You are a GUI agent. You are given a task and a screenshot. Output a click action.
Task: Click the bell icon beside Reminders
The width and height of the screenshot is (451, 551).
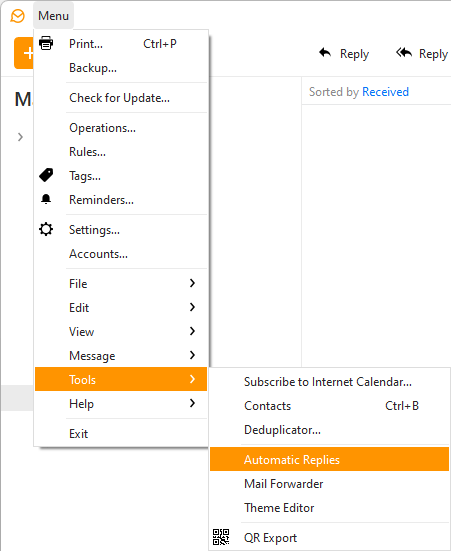coord(46,199)
